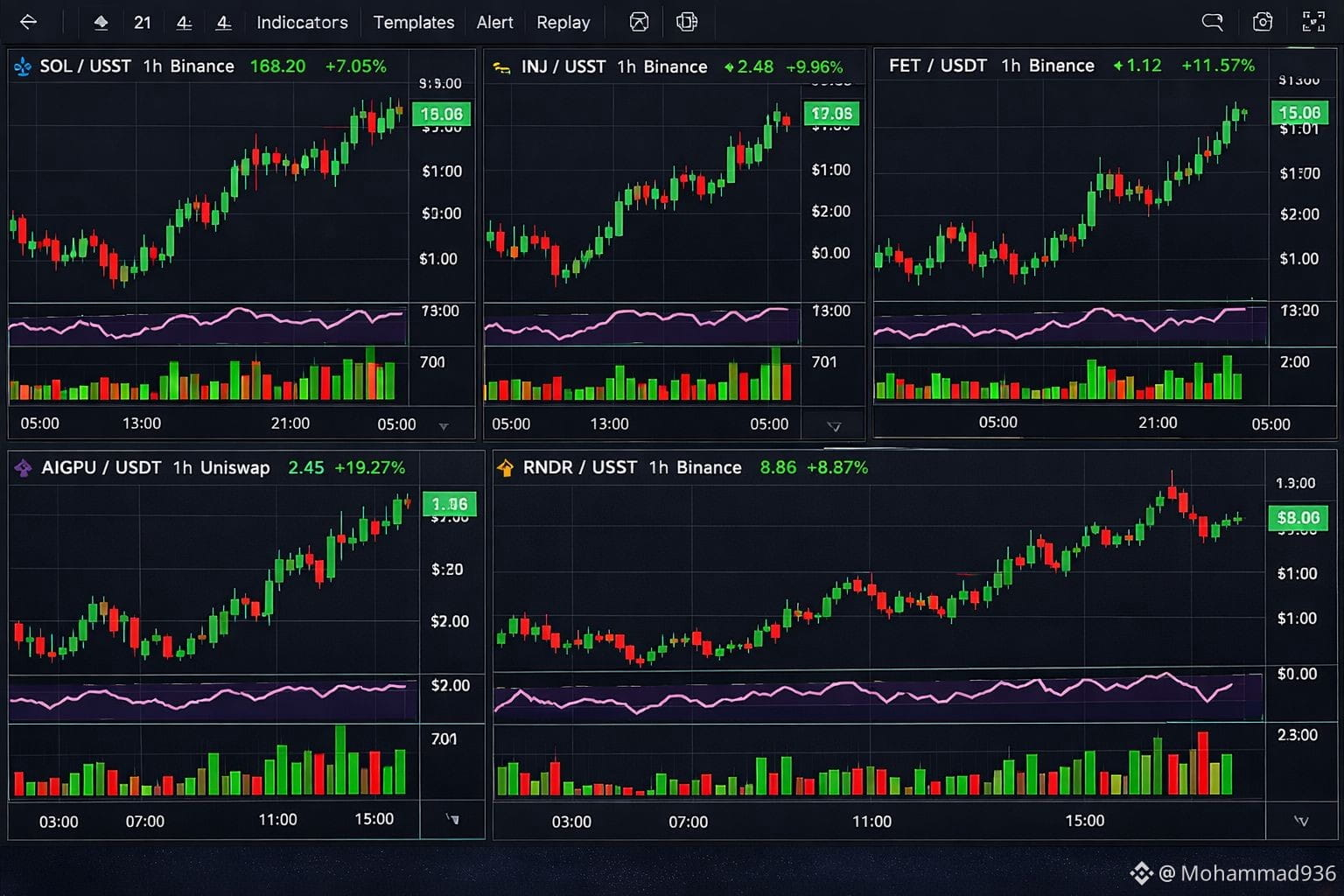
Task: Click the SOL coin icon
Action: (23, 66)
